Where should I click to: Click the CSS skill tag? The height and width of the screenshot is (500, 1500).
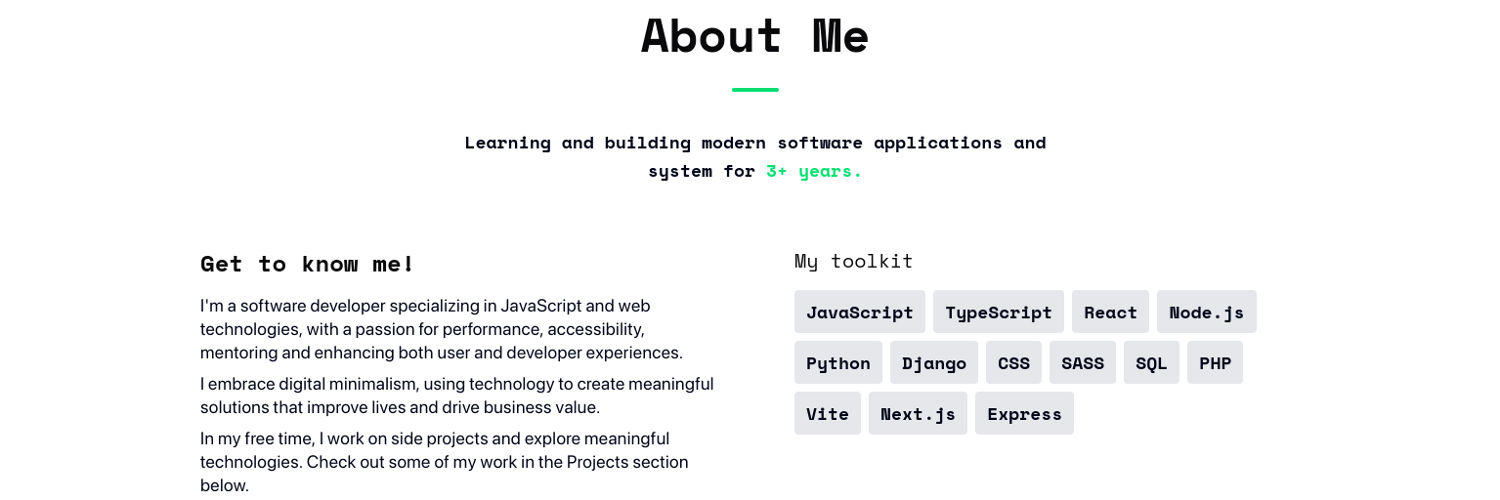[x=1013, y=363]
